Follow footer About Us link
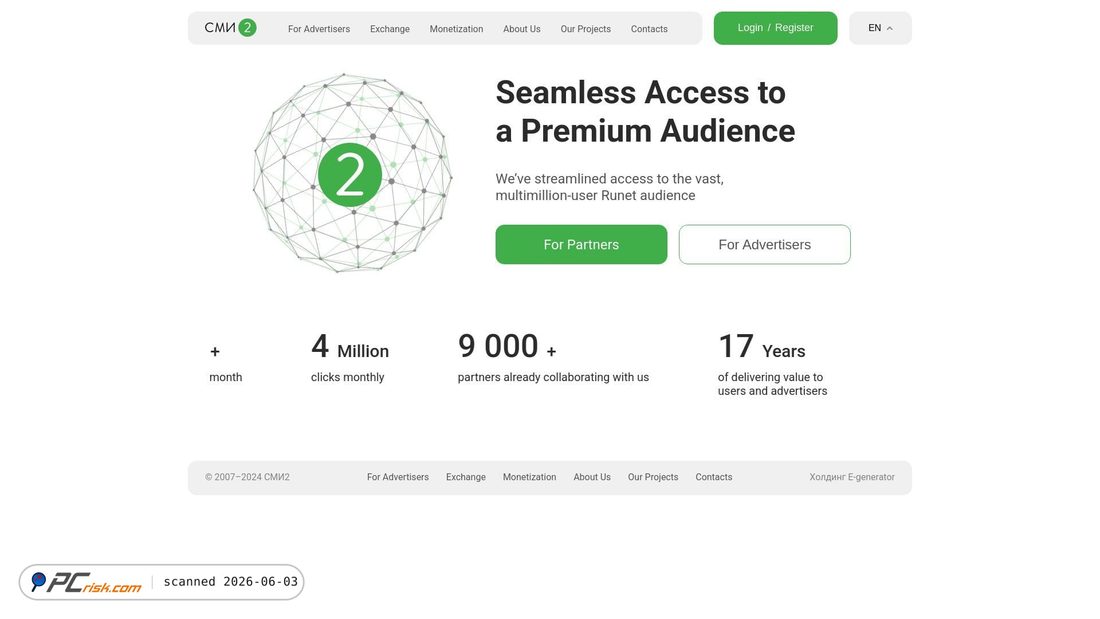 click(x=591, y=477)
